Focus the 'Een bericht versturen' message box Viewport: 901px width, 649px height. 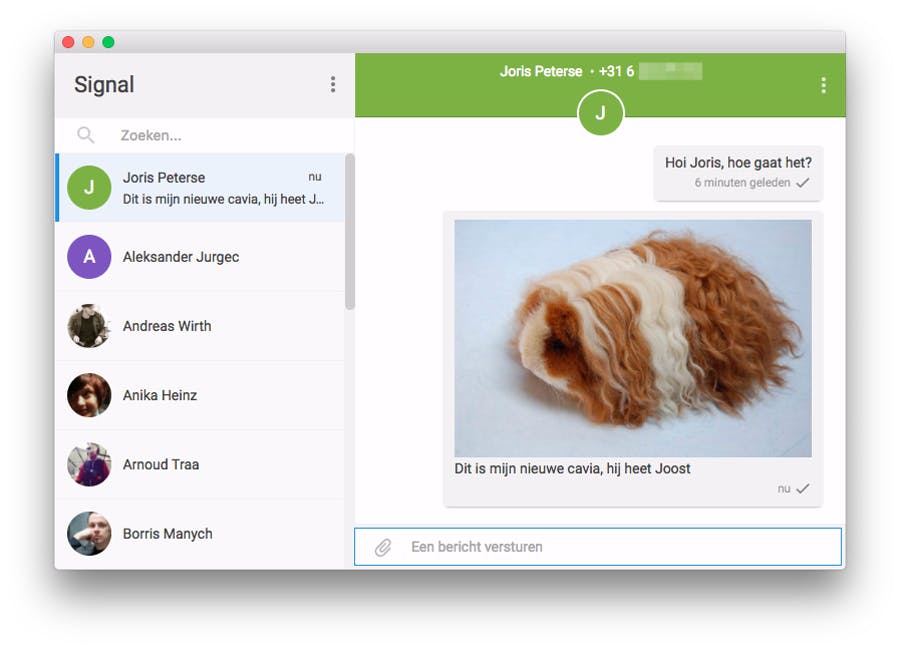pyautogui.click(x=598, y=547)
